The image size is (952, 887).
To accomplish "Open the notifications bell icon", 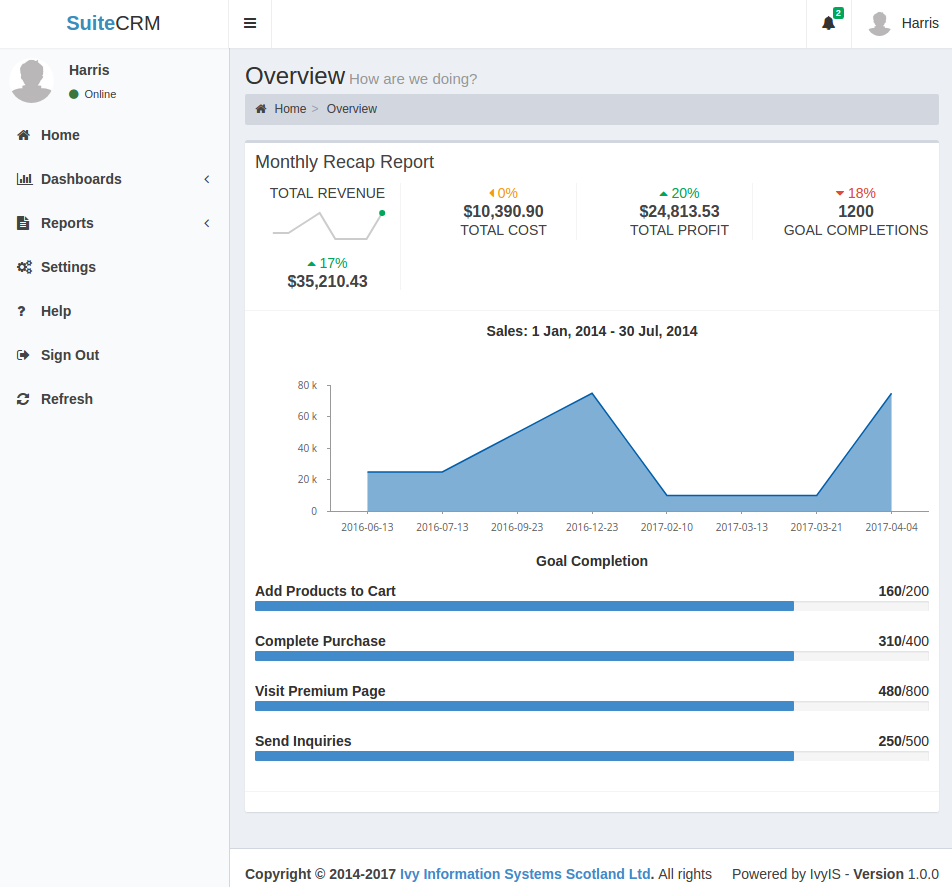I will coord(828,24).
